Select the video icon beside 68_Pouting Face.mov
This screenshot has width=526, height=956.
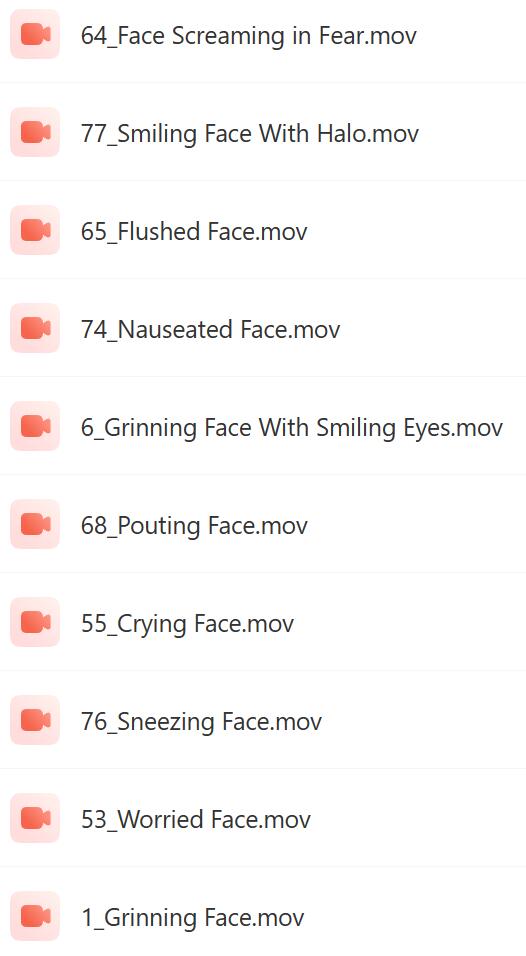coord(35,524)
